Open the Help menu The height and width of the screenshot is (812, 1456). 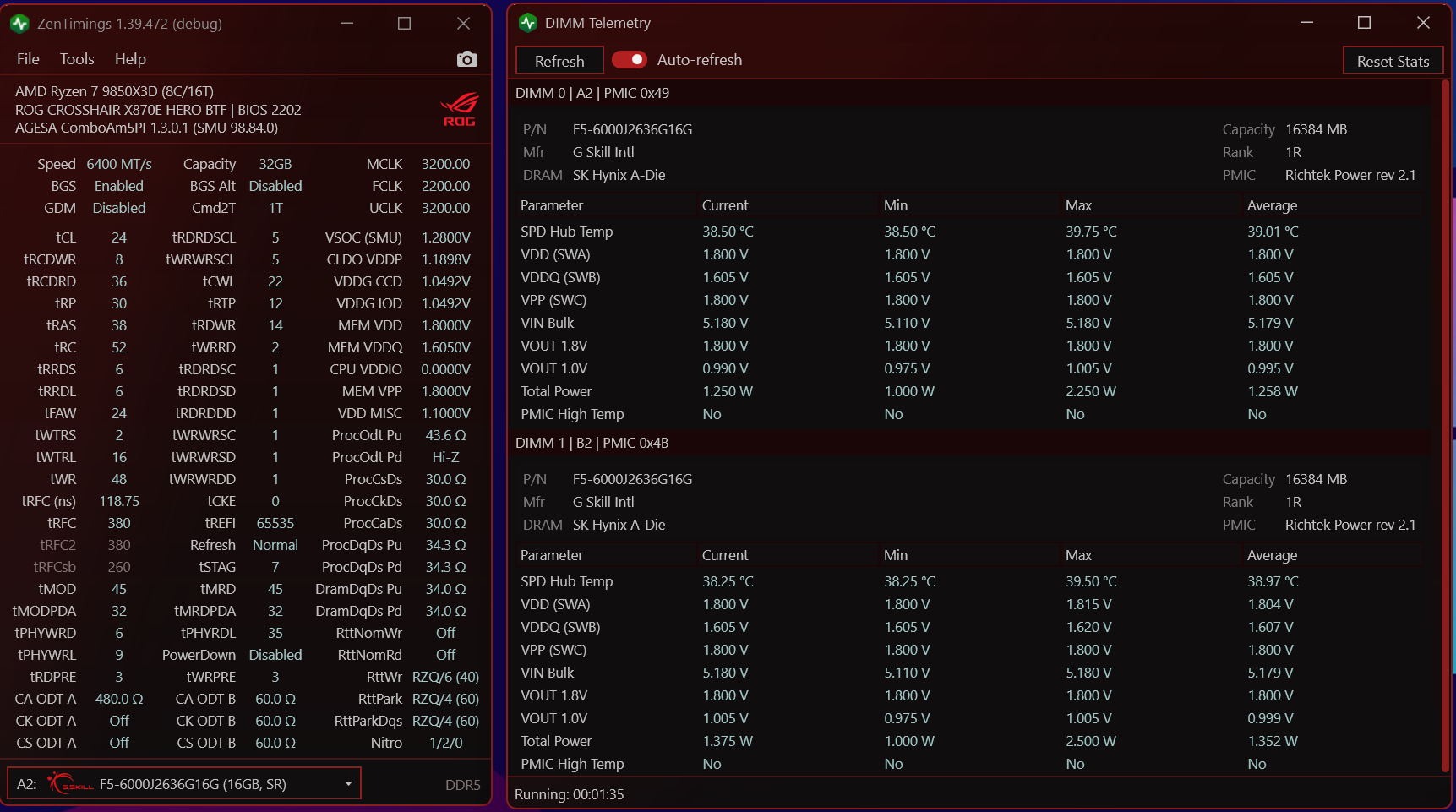pyautogui.click(x=130, y=59)
